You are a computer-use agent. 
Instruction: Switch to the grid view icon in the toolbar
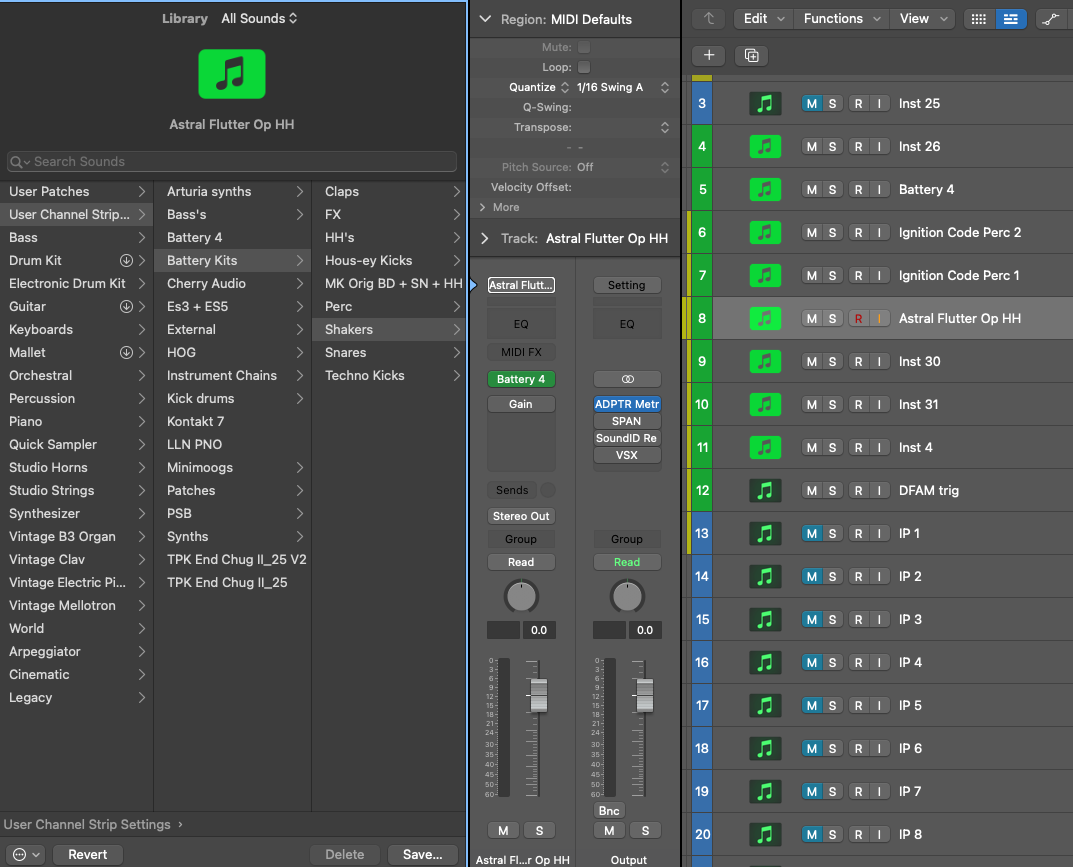(x=979, y=19)
